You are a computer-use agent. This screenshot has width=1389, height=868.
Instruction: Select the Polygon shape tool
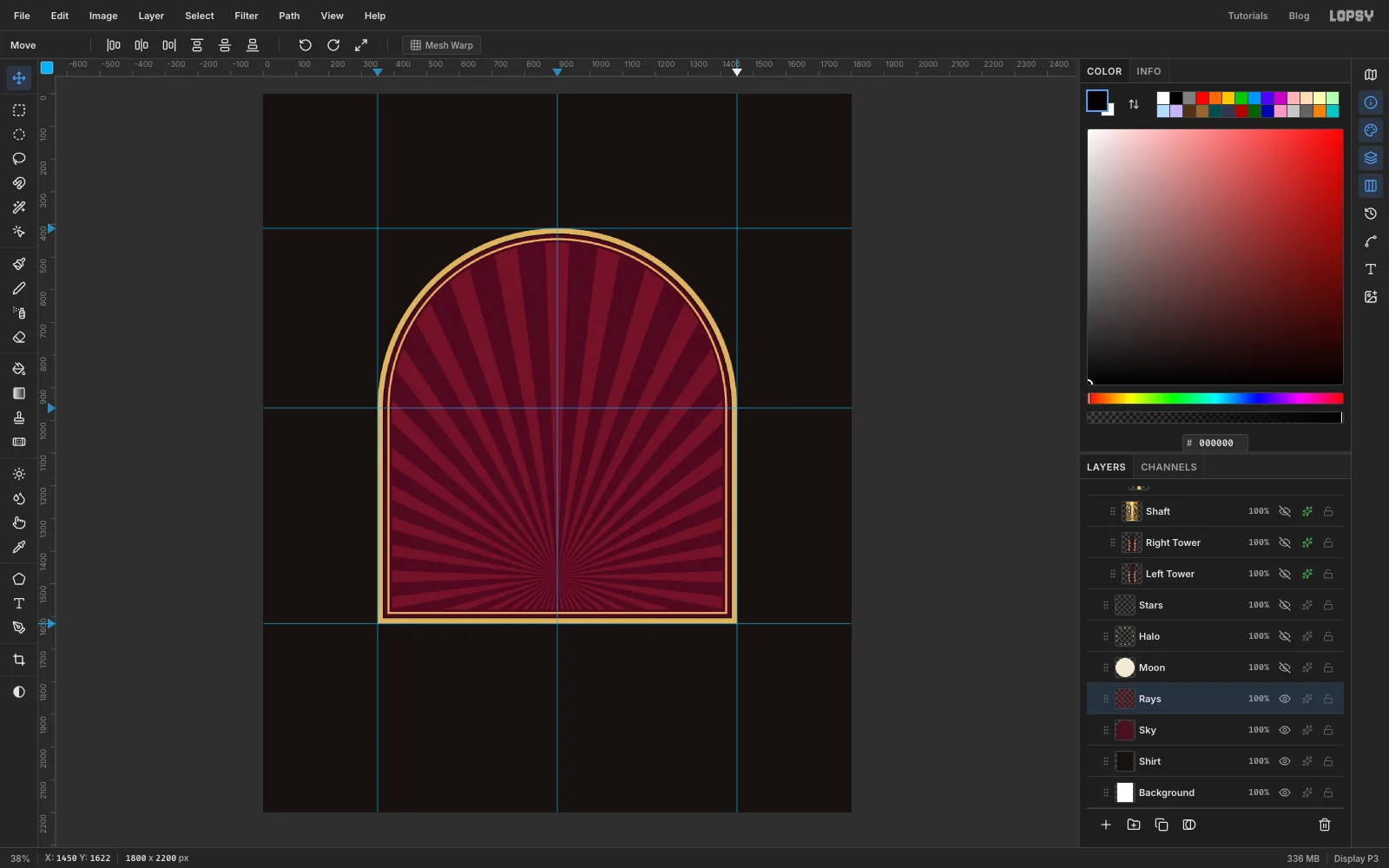[19, 579]
